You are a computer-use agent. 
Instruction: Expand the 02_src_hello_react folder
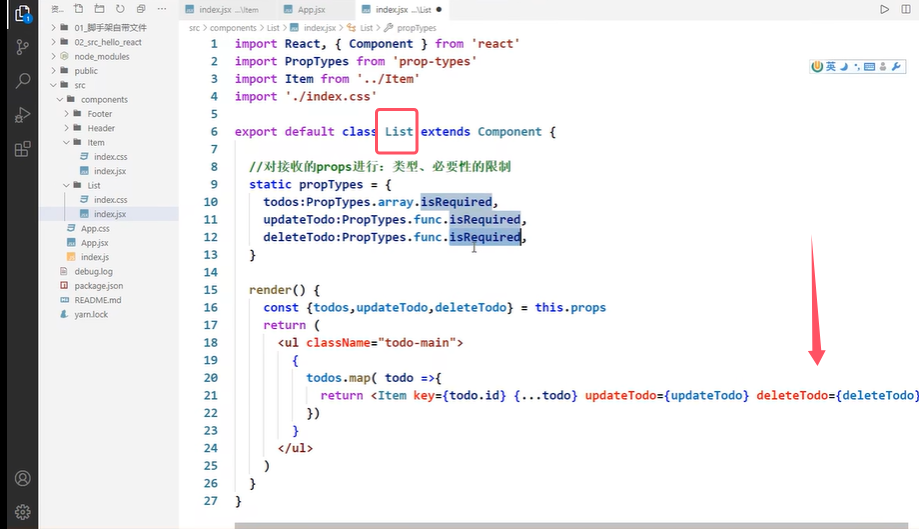coord(108,42)
